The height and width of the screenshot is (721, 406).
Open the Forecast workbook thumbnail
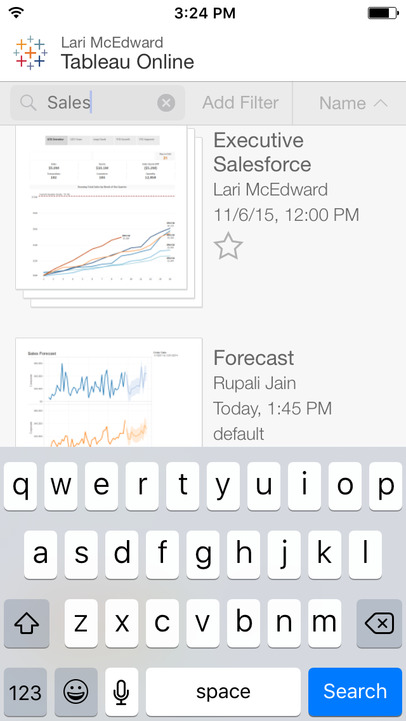(x=109, y=393)
